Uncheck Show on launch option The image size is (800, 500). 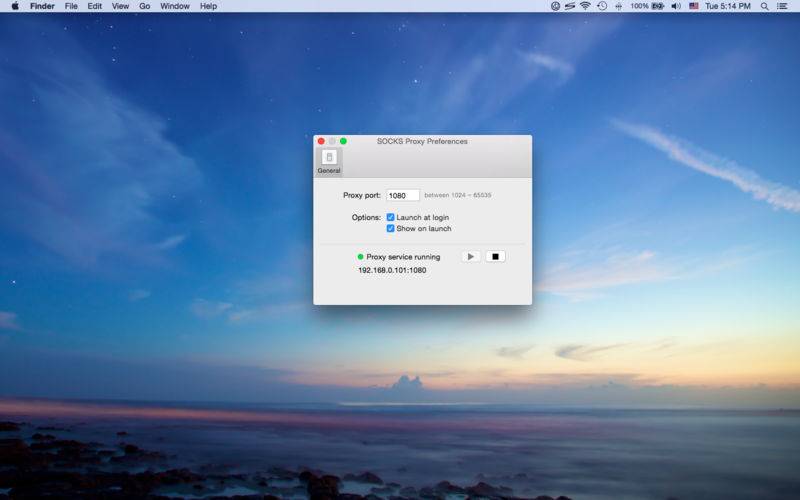point(391,228)
